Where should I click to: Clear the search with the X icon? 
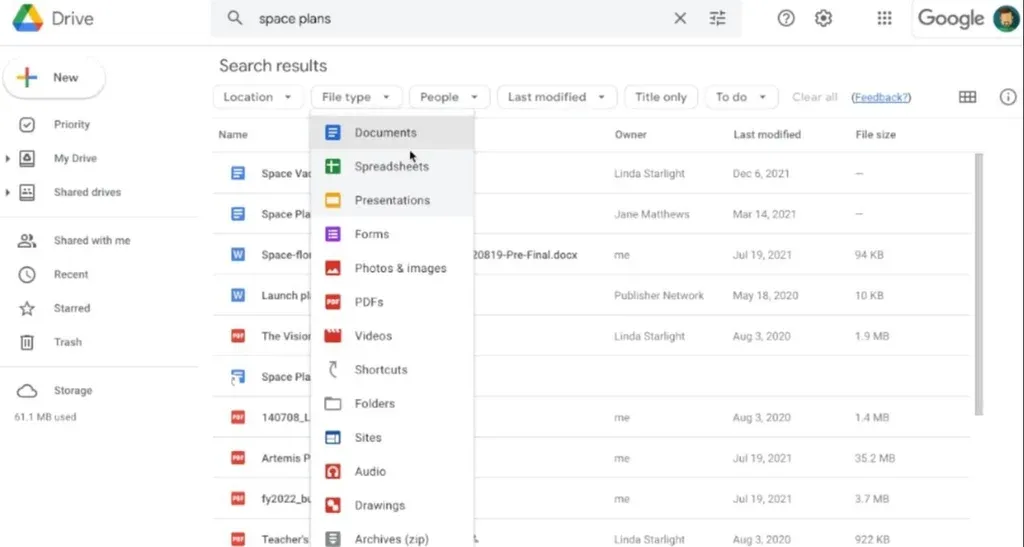pyautogui.click(x=680, y=18)
